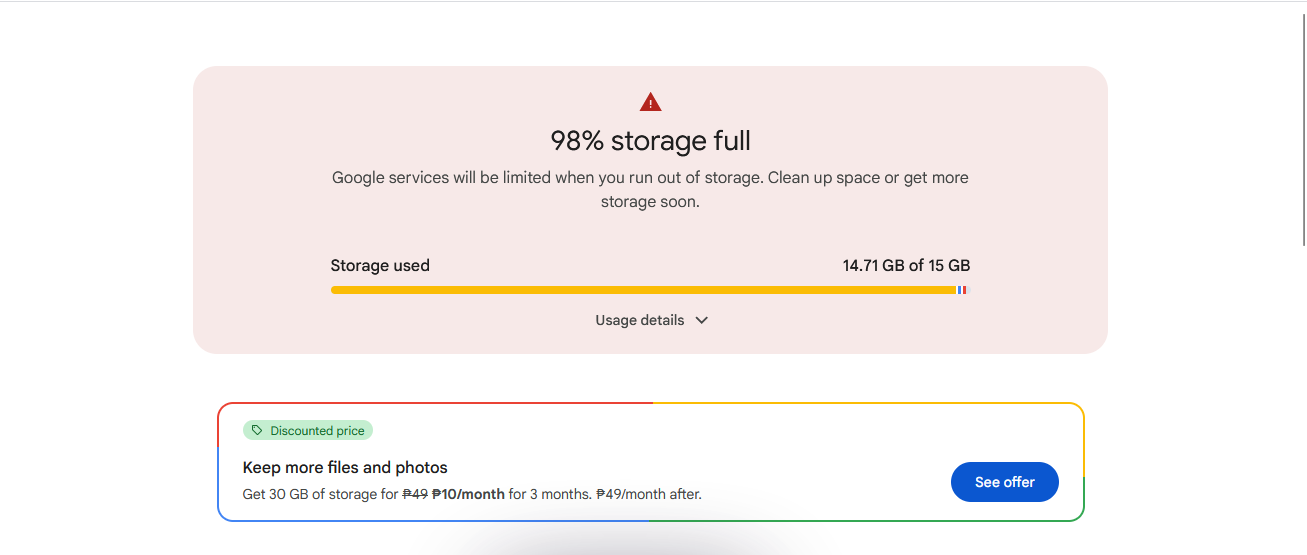This screenshot has width=1307, height=555.
Task: Click the 98% storage full heading
Action: click(x=650, y=141)
